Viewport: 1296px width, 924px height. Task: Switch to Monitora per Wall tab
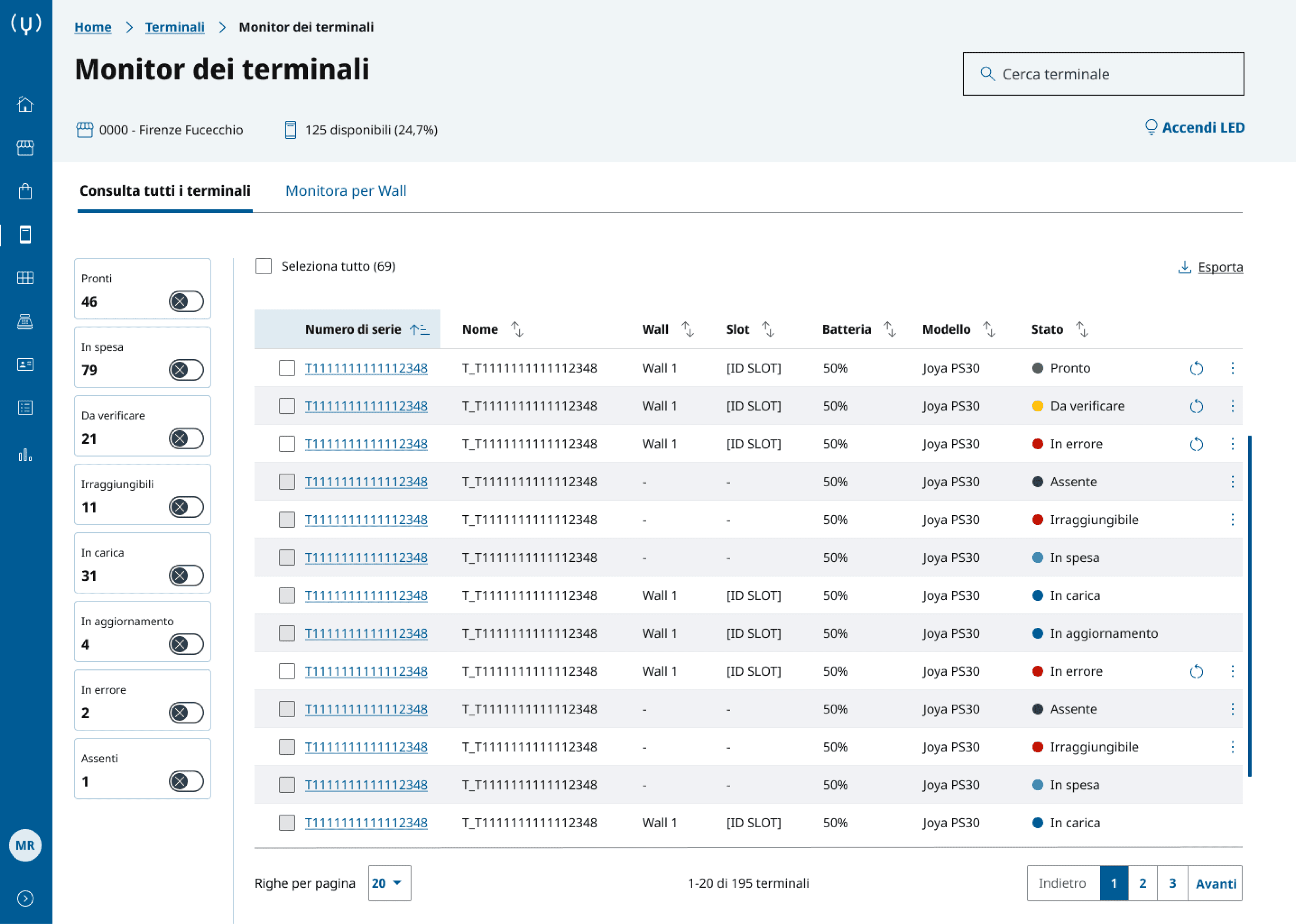(346, 191)
